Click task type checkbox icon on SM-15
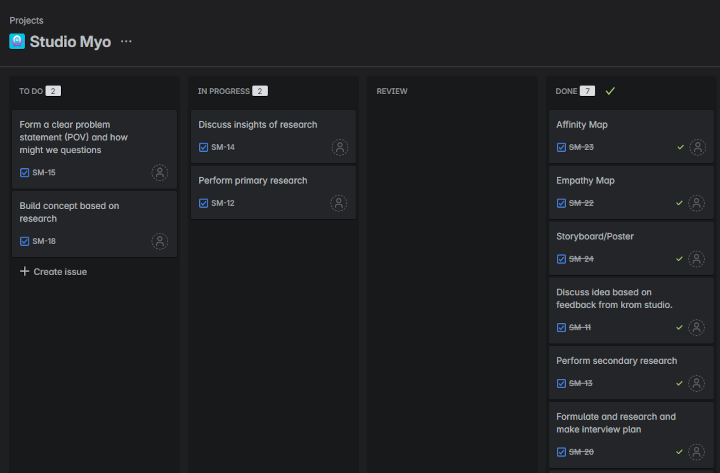The height and width of the screenshot is (473, 720). (x=24, y=173)
